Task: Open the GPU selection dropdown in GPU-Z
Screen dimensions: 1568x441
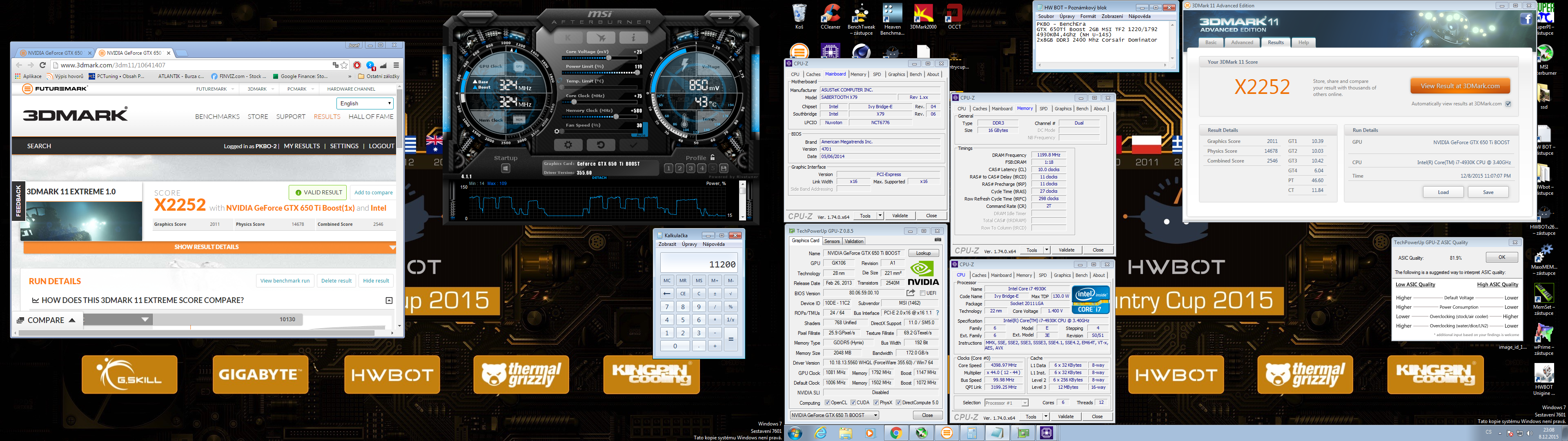Action: coord(835,415)
